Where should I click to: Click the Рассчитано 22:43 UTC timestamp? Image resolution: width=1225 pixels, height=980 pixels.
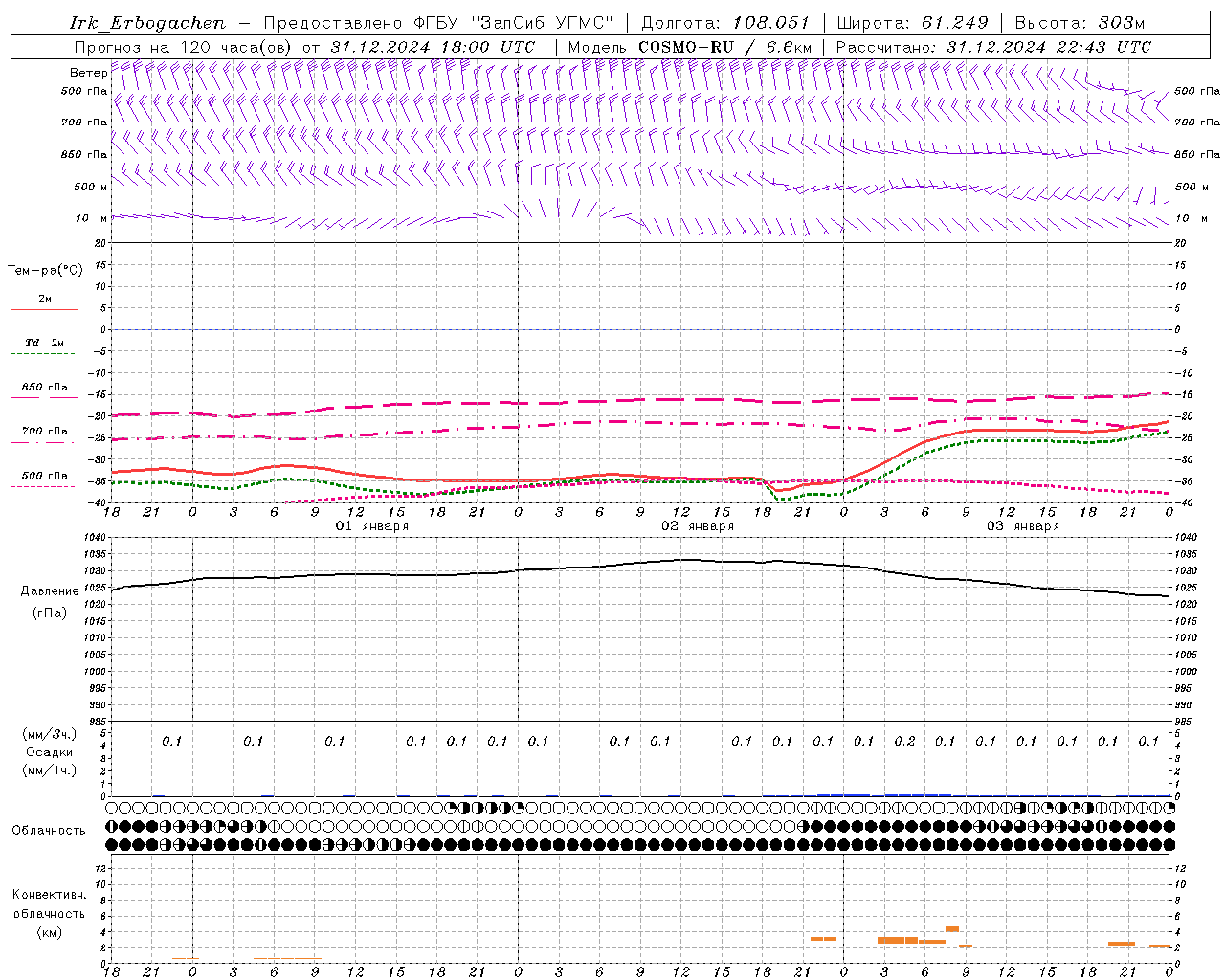click(1049, 47)
